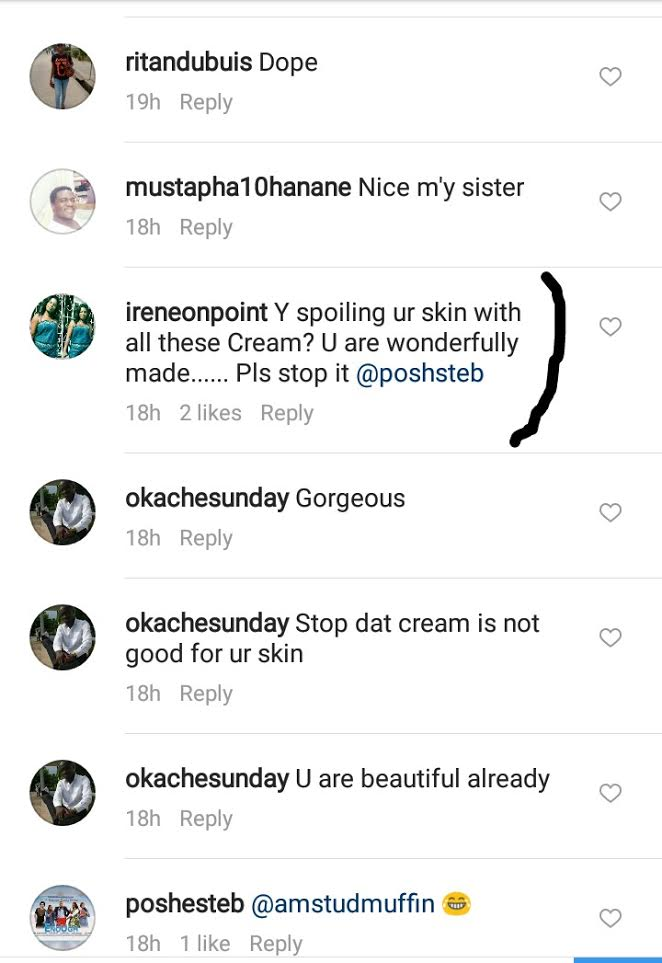Like "Stop dat cream" comment heart
The width and height of the screenshot is (662, 963).
coord(610,638)
